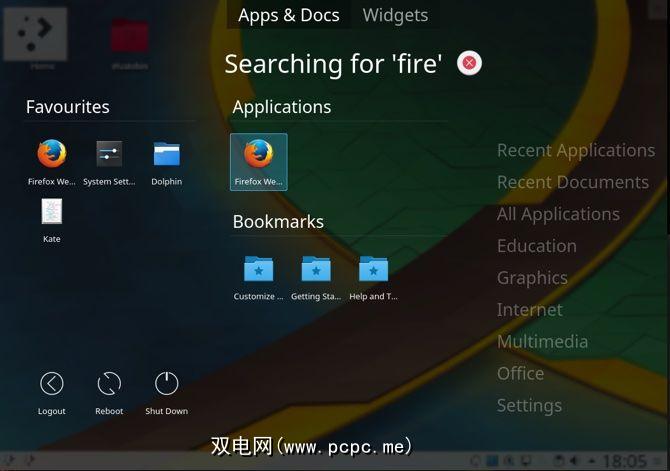Screen dimensions: 670x471
Task: Browse the Settings category
Action: point(529,406)
